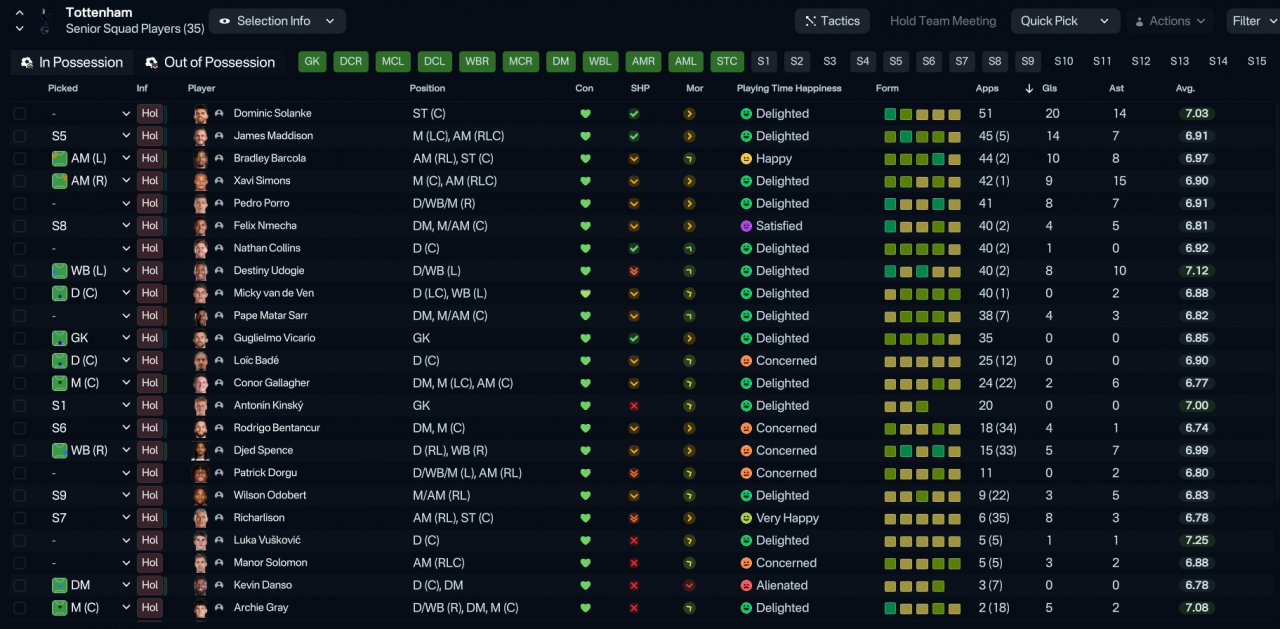Tick the checkbox for Dominic Solanke
The height and width of the screenshot is (629, 1280).
pos(20,114)
